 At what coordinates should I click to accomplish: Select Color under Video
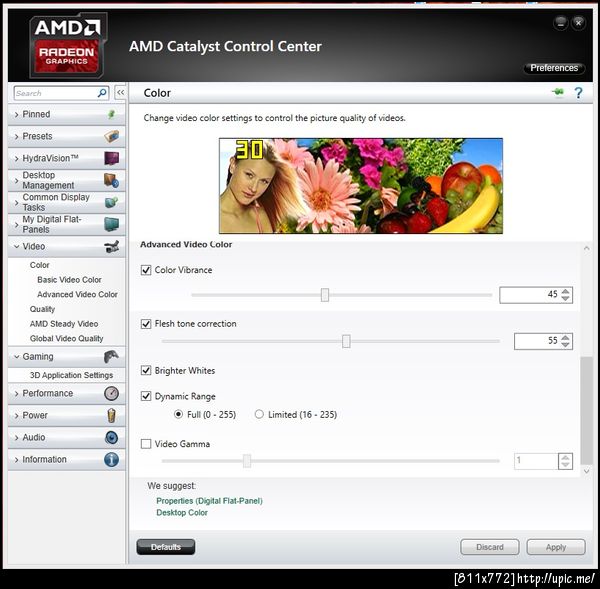[39, 265]
